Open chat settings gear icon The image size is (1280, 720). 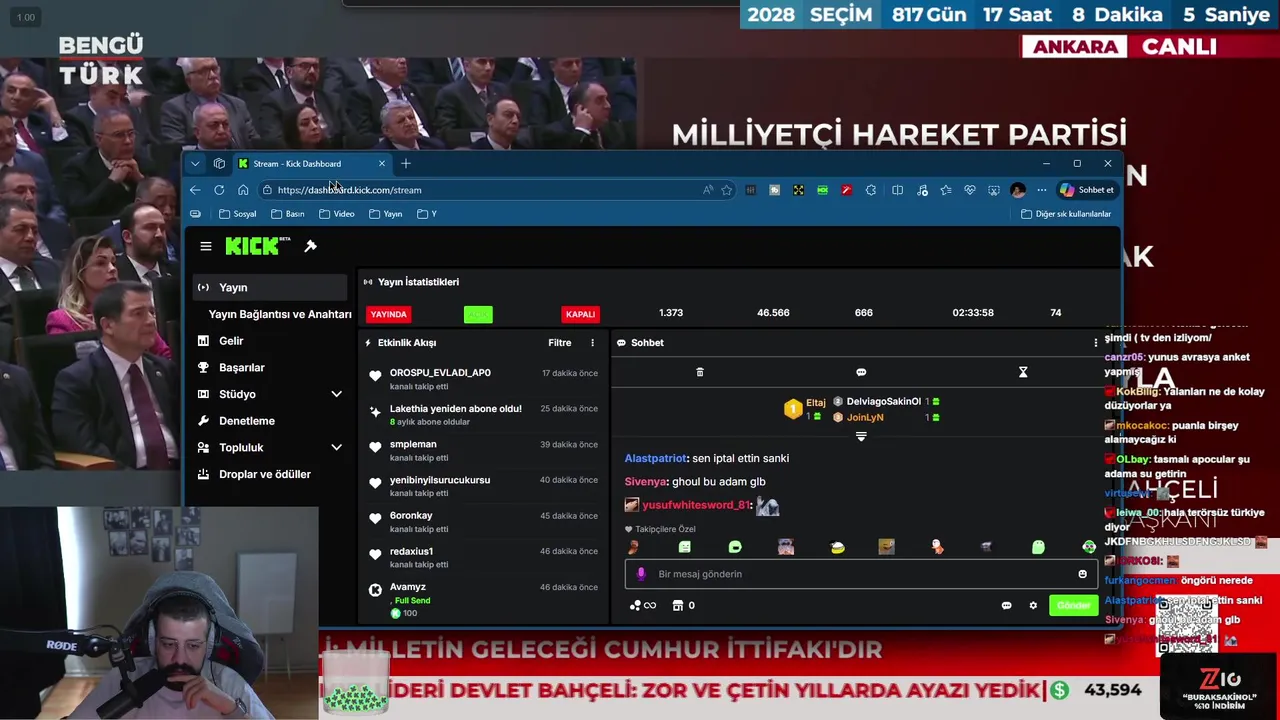coord(1033,605)
